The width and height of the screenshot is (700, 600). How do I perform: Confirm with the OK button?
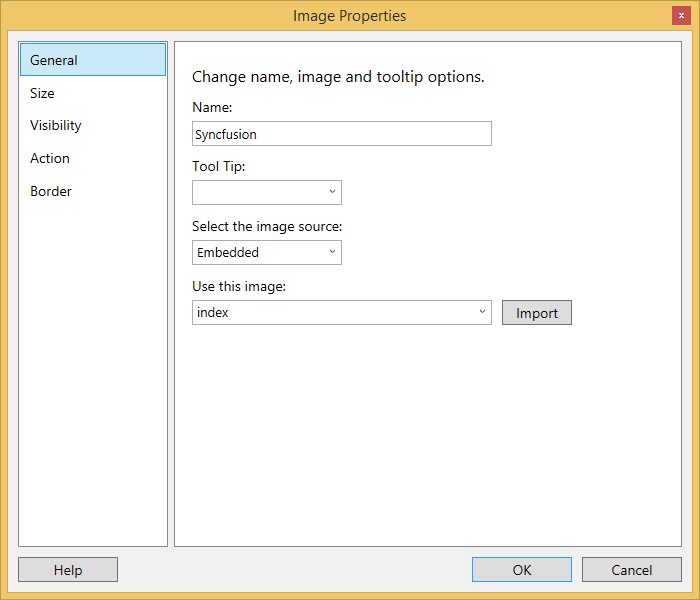tap(522, 570)
